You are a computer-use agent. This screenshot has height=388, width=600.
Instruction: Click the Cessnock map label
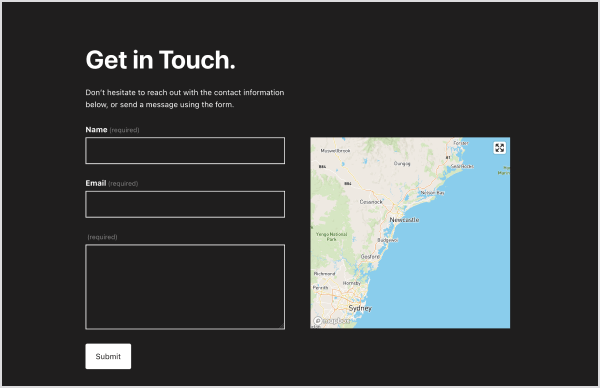coord(371,202)
